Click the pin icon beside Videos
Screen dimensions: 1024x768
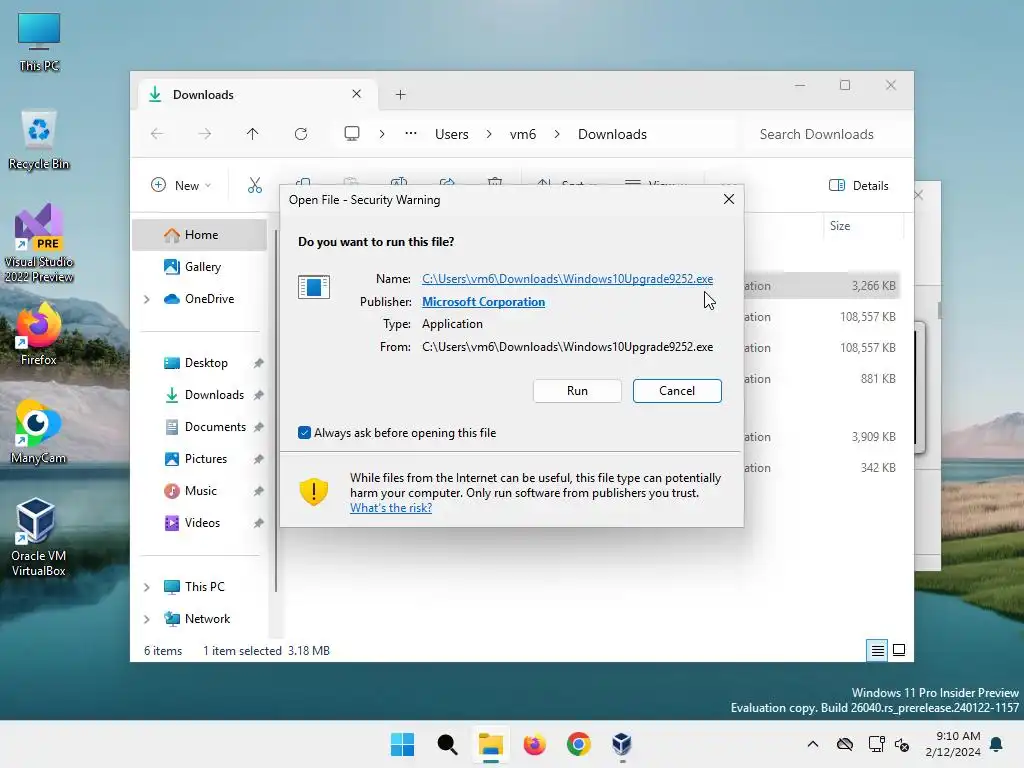pos(259,523)
